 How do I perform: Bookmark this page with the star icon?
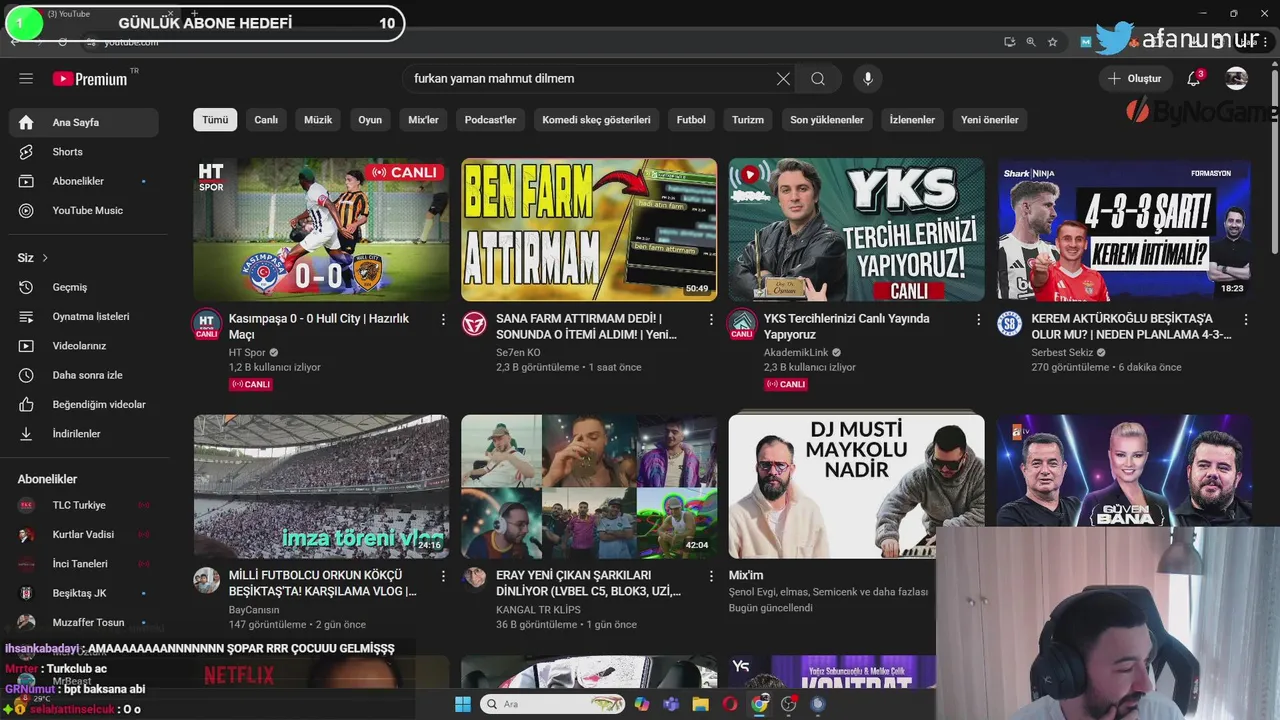[1053, 42]
